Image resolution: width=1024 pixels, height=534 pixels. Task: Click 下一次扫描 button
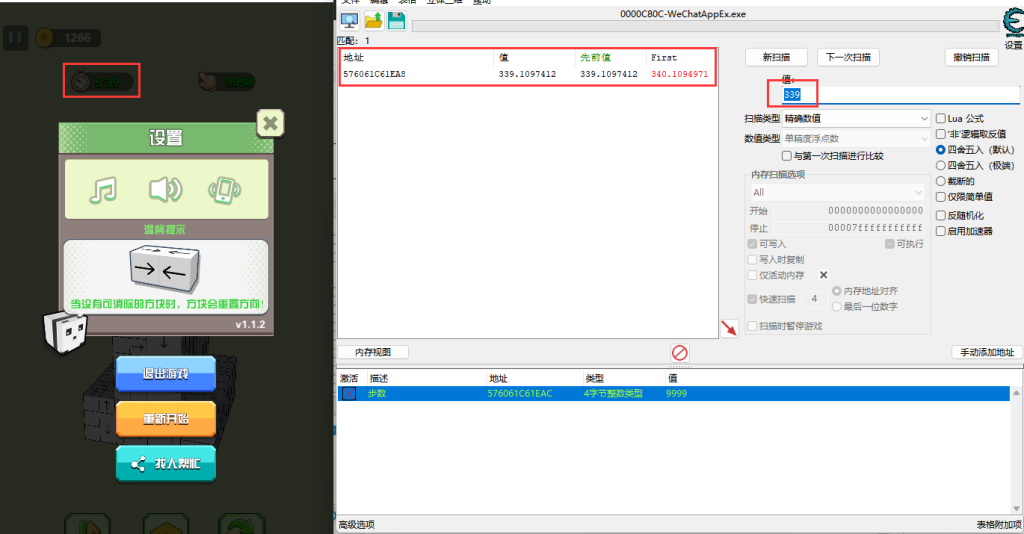[x=848, y=57]
